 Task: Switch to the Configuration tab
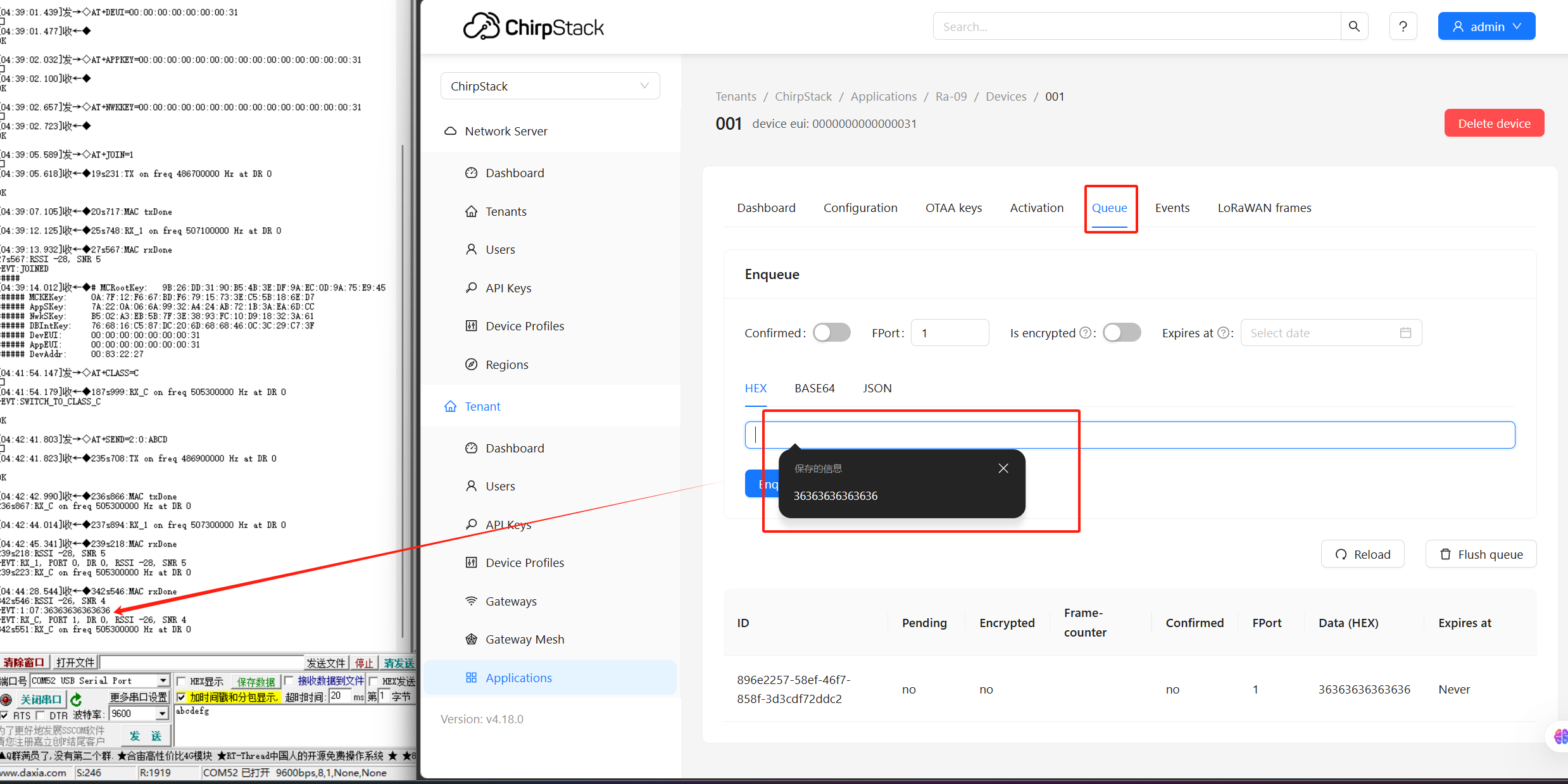click(x=860, y=208)
